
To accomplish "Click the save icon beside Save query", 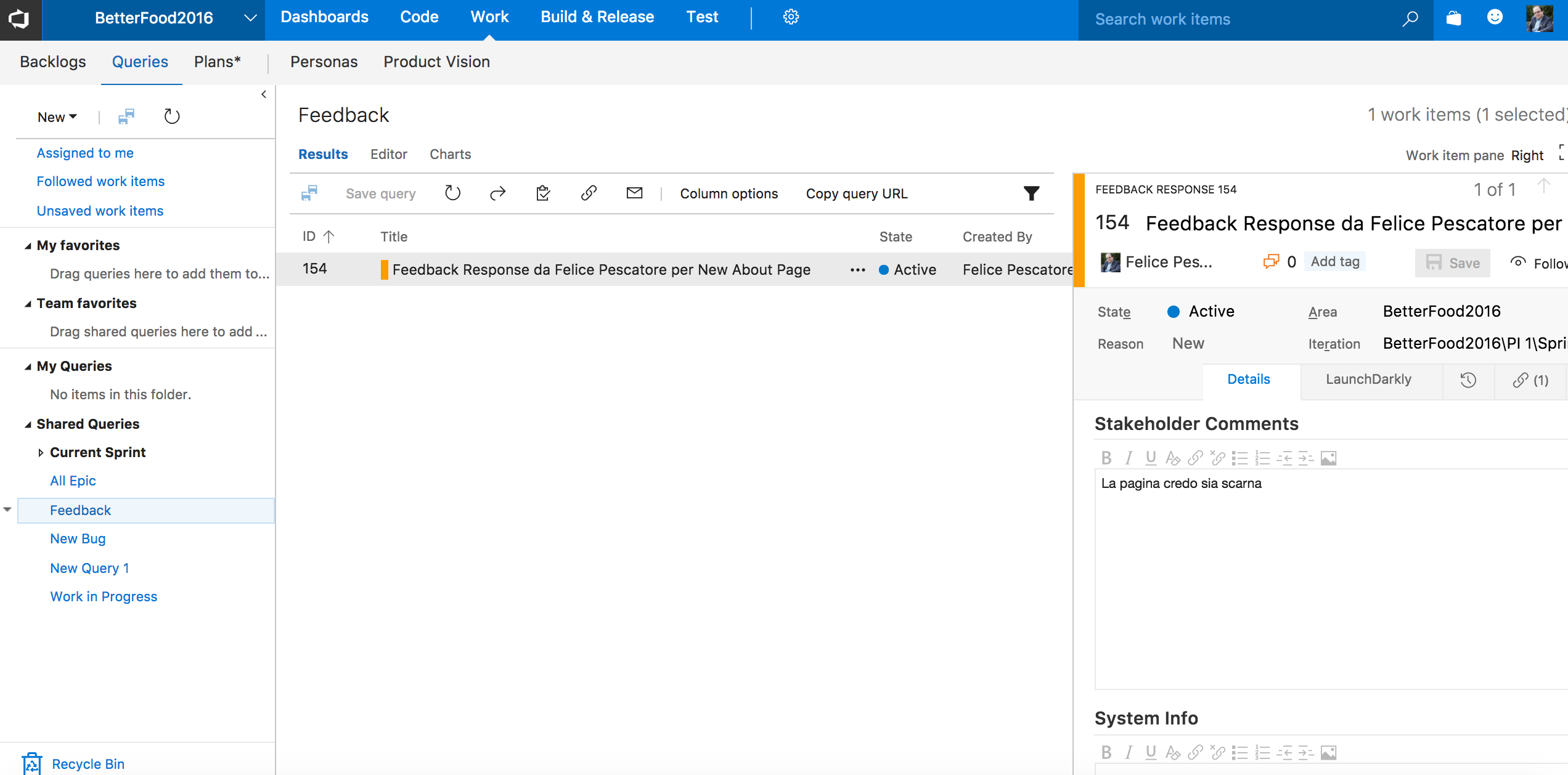I will [x=309, y=193].
